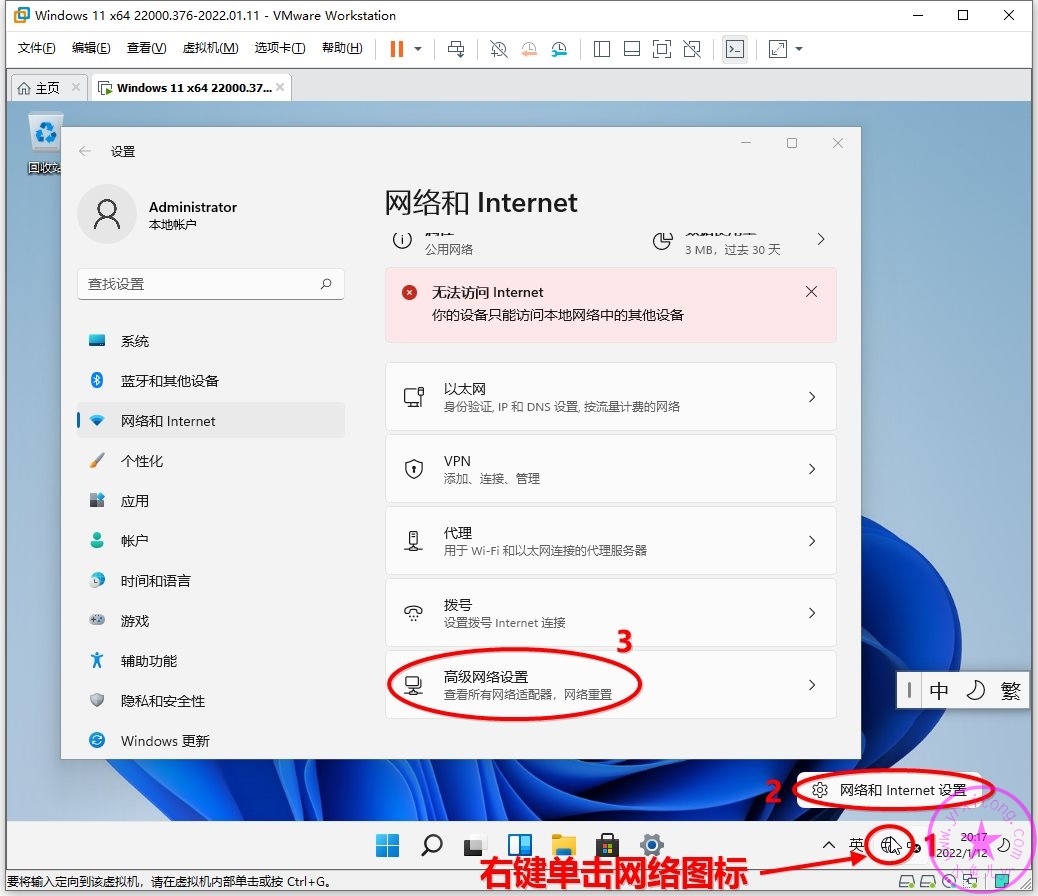Dismiss the 无法访问 Internet warning banner
The image size is (1038, 896).
812,291
